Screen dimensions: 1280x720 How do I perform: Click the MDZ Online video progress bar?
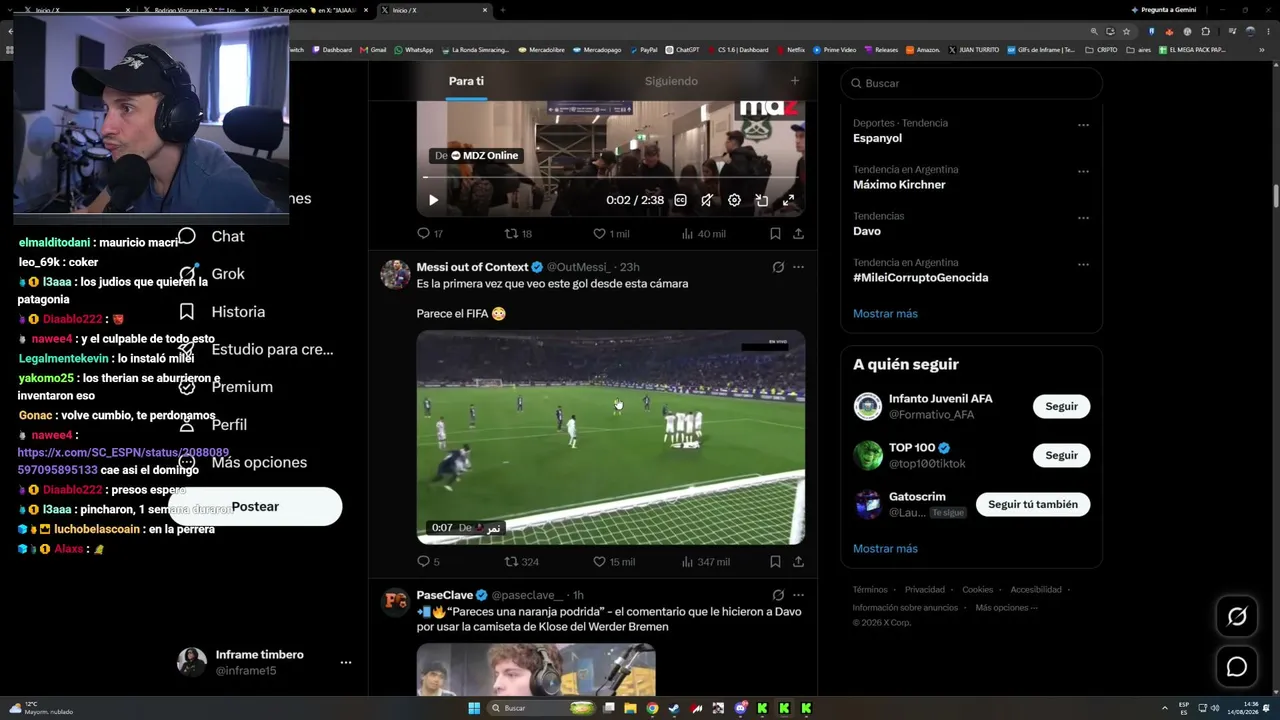tap(610, 178)
